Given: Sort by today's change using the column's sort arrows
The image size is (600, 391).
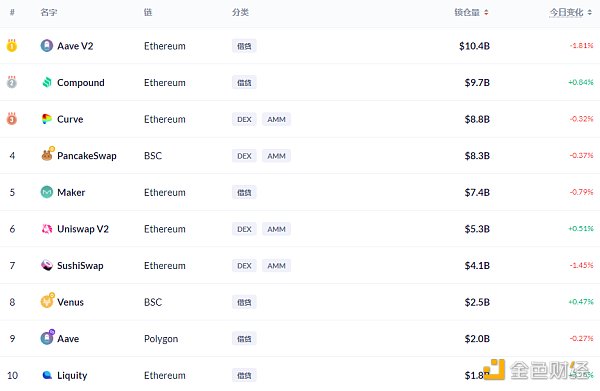Looking at the screenshot, I should pyautogui.click(x=590, y=13).
